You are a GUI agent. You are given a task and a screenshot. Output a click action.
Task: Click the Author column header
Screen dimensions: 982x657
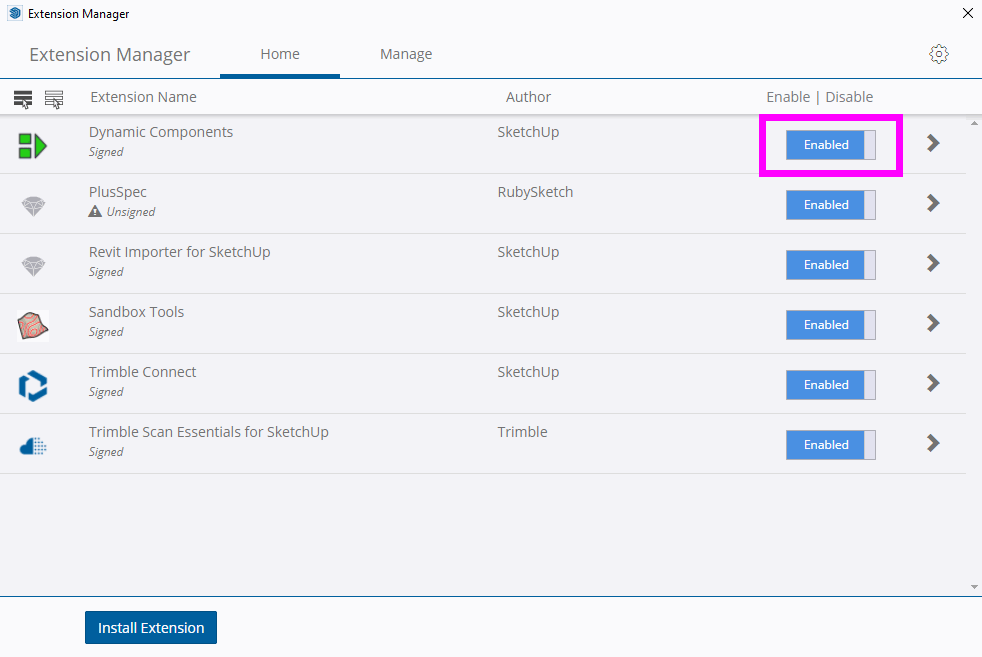click(x=529, y=97)
